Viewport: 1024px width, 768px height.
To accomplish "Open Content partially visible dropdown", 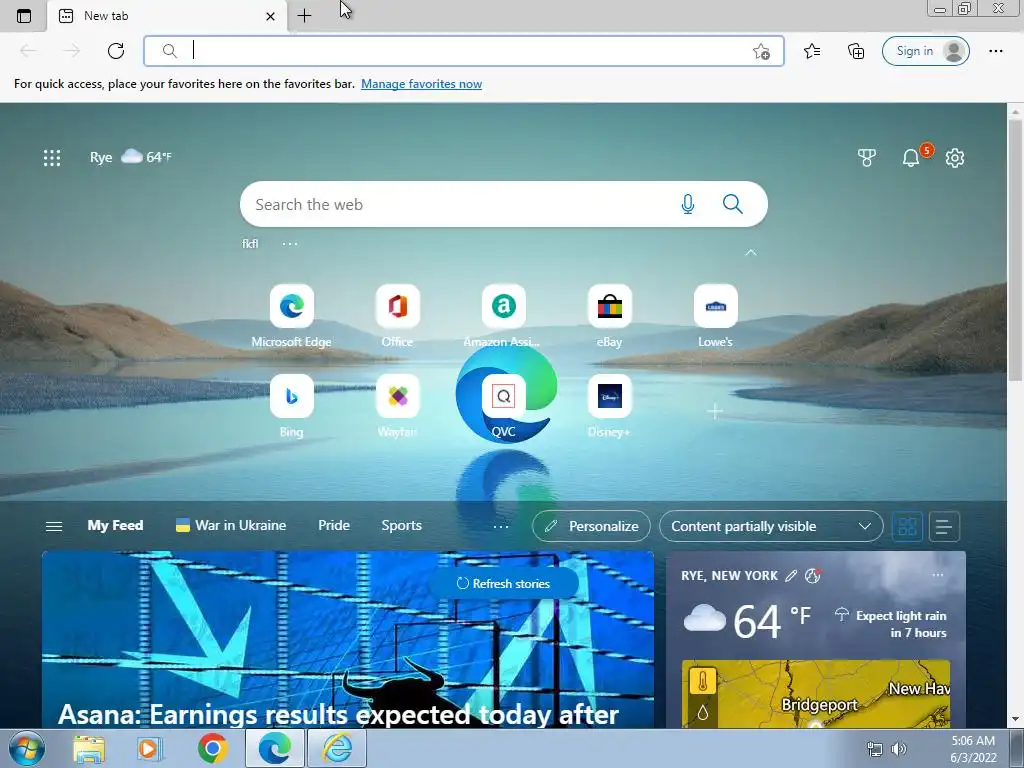I will pyautogui.click(x=771, y=526).
